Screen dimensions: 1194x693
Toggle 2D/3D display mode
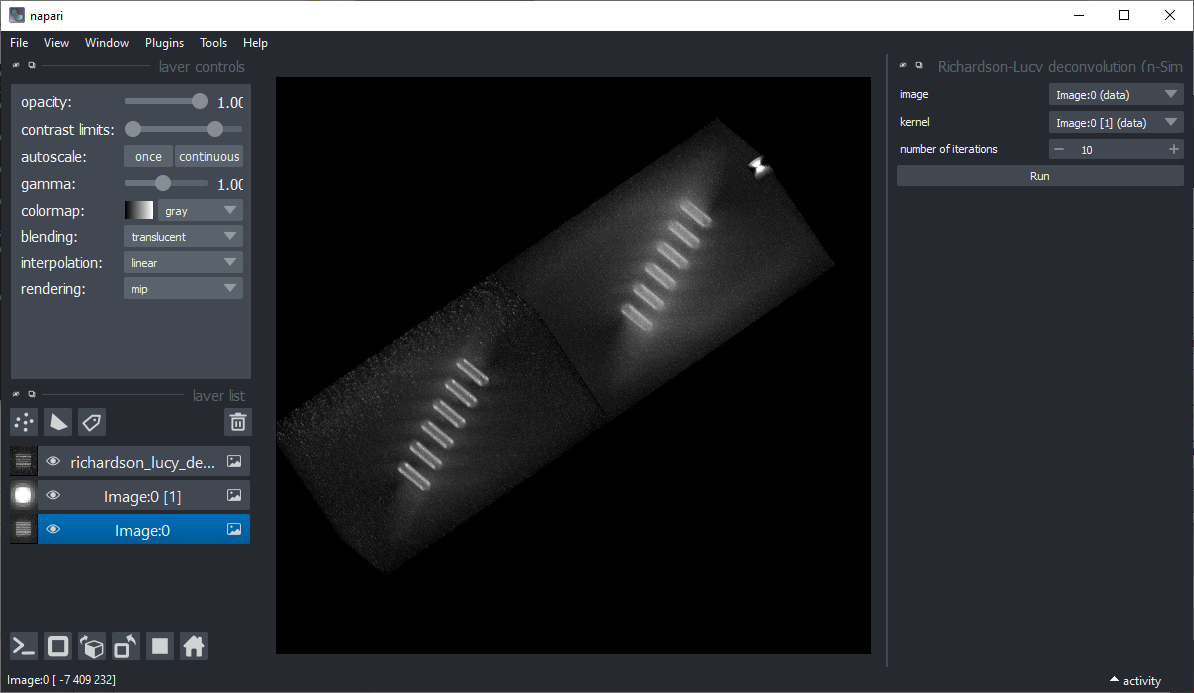coord(58,647)
